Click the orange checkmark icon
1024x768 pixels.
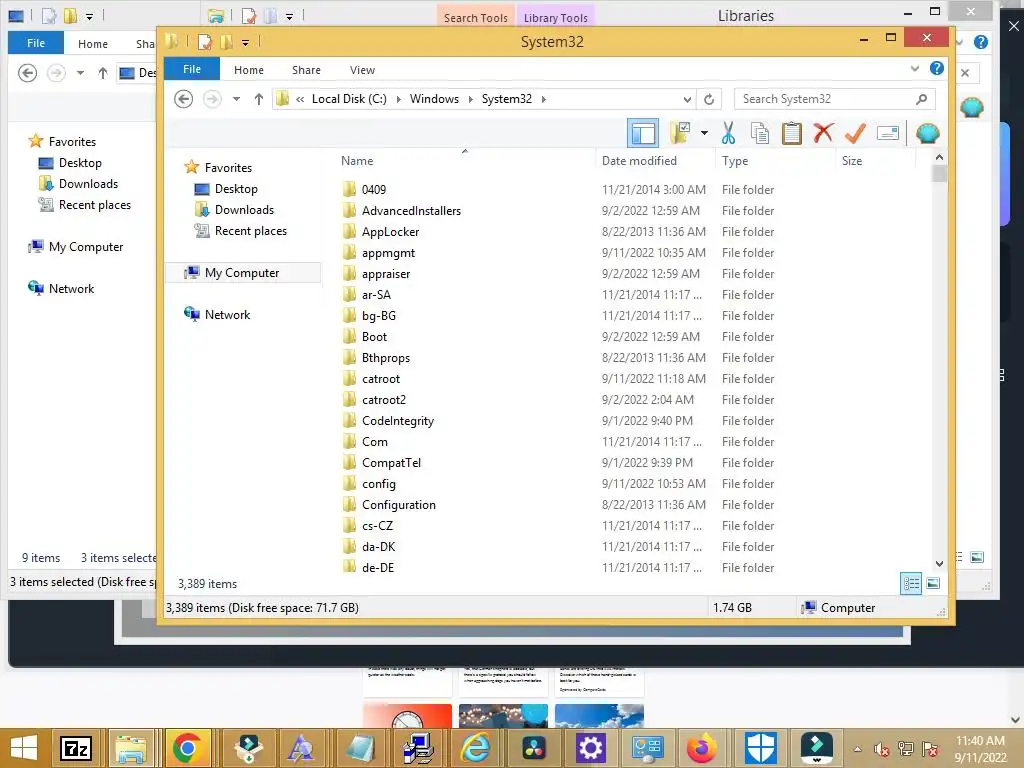coord(855,133)
